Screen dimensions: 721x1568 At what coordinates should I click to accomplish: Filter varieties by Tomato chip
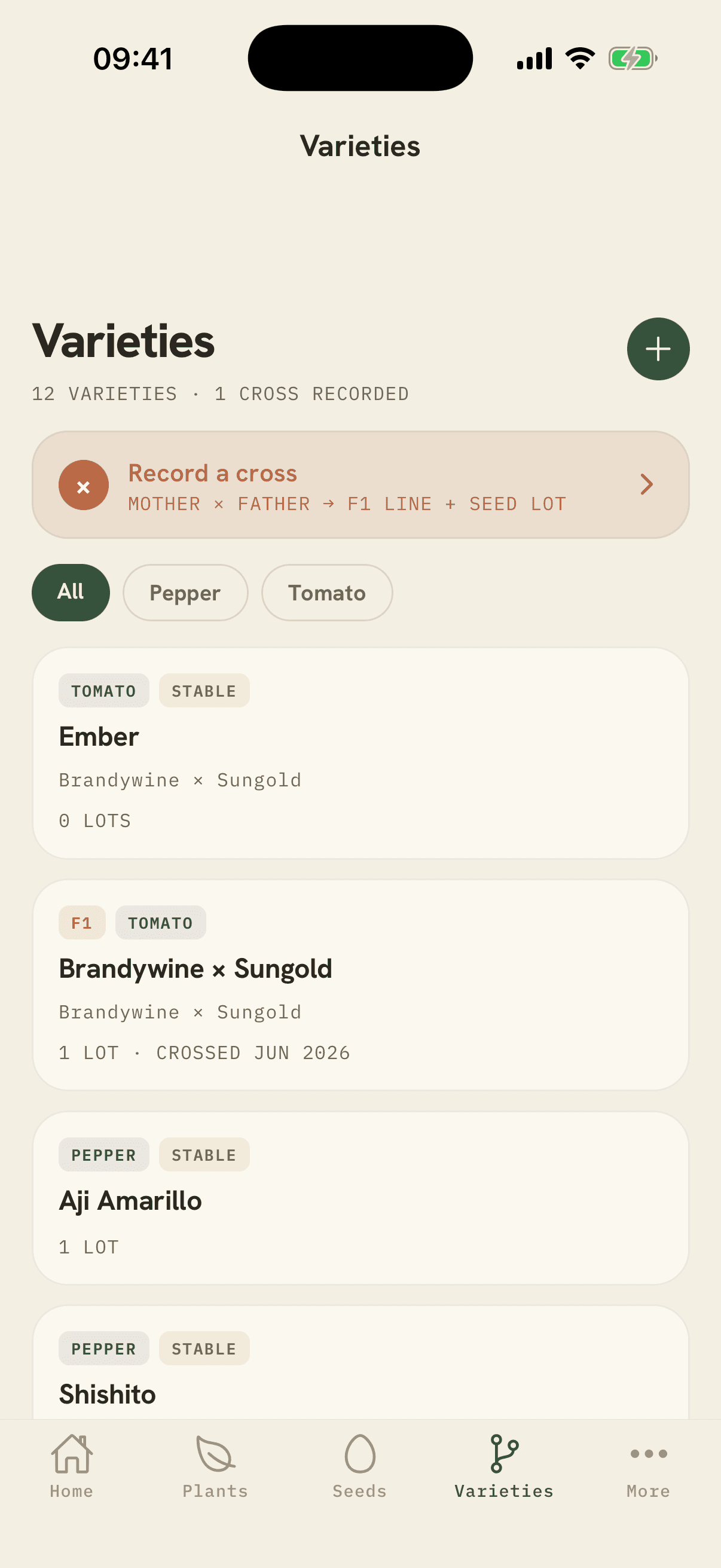click(327, 592)
